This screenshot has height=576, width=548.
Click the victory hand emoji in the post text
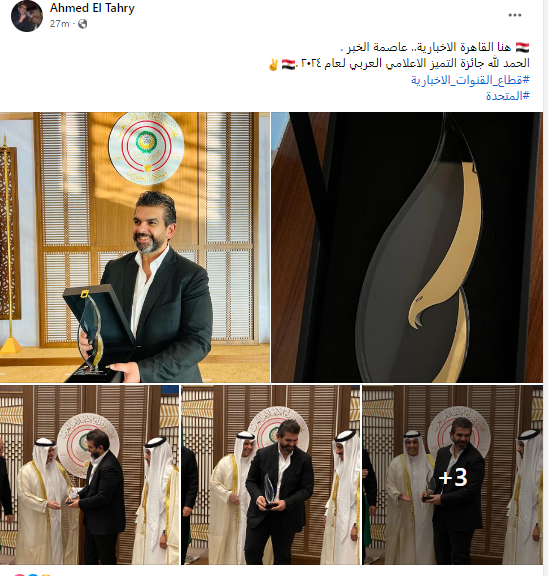(273, 65)
